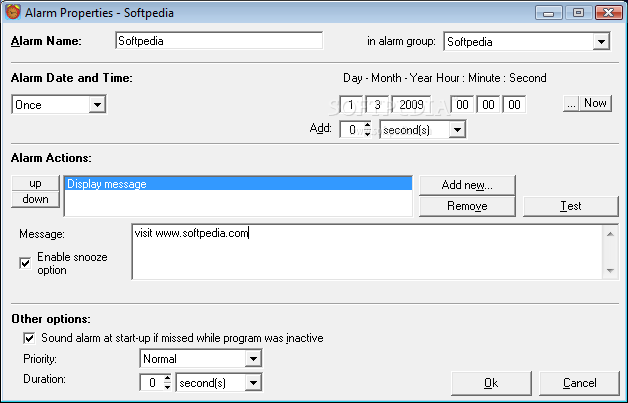Remove the selected alarm action
Screen dimensions: 628x403
(x=467, y=206)
